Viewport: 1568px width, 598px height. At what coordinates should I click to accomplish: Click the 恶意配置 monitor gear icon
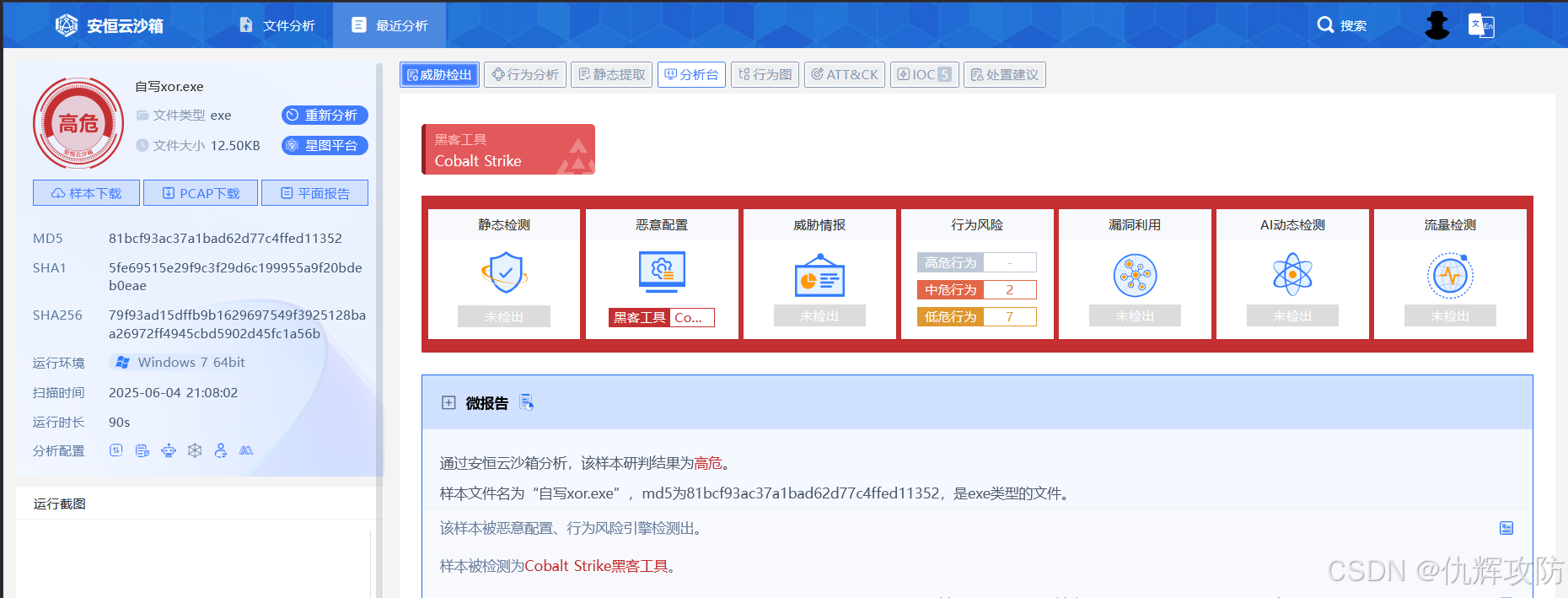(x=662, y=272)
